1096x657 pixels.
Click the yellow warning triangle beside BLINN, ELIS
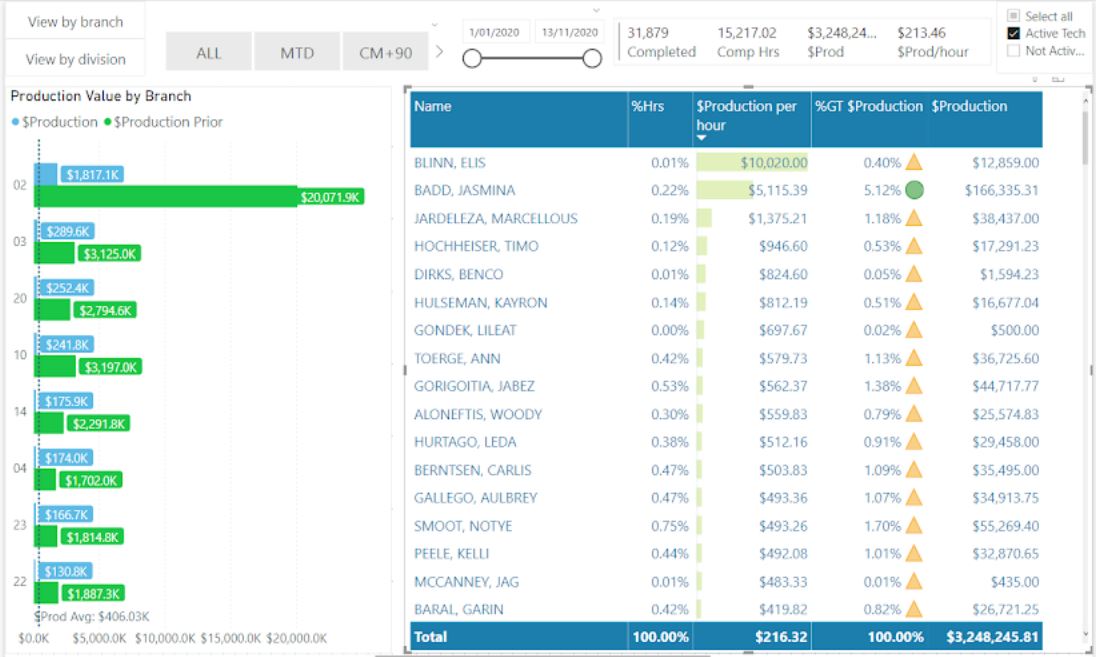913,162
